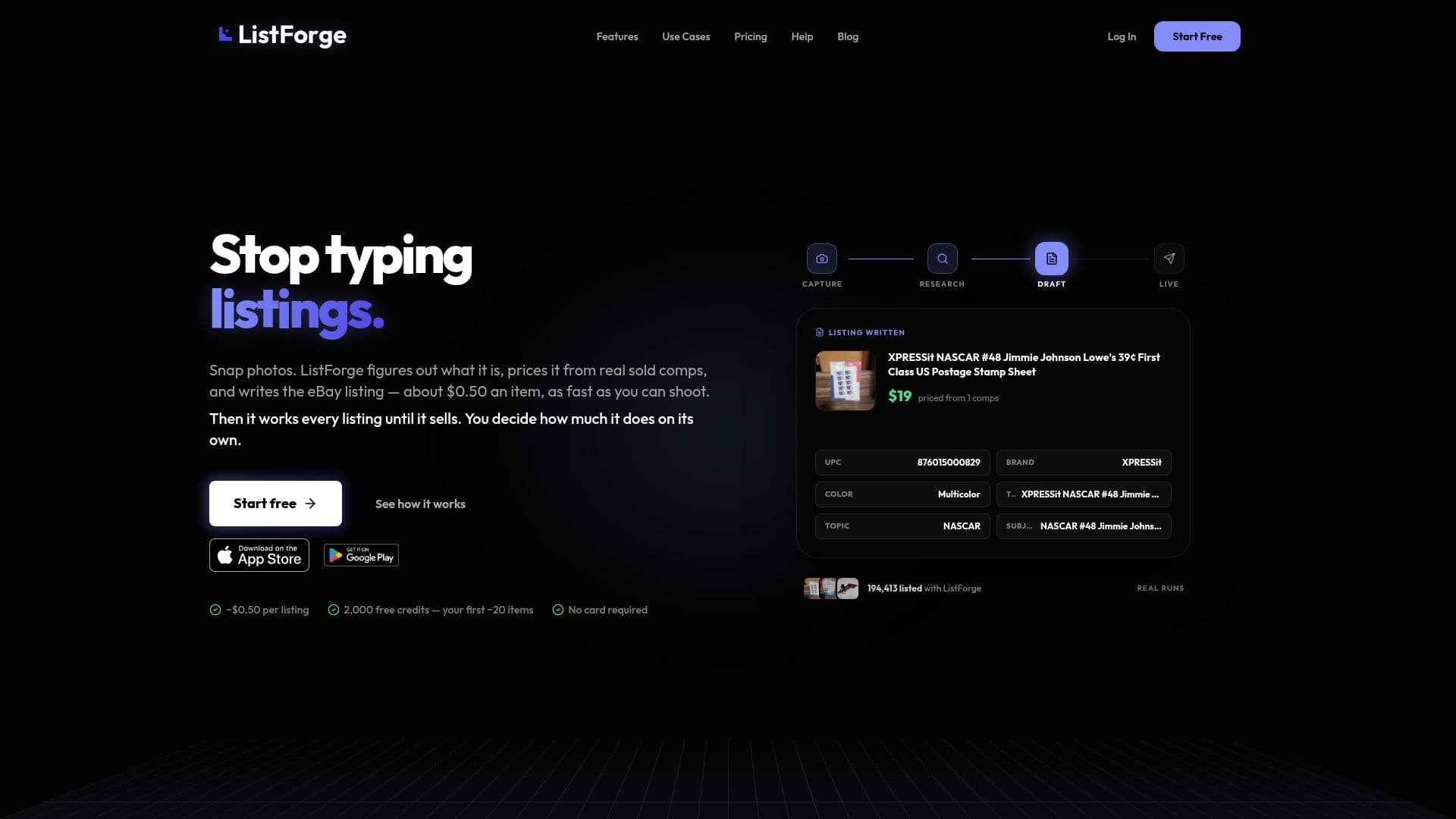Viewport: 1456px width, 819px height.
Task: Click the COLOR Multicolor field
Action: [x=902, y=494]
